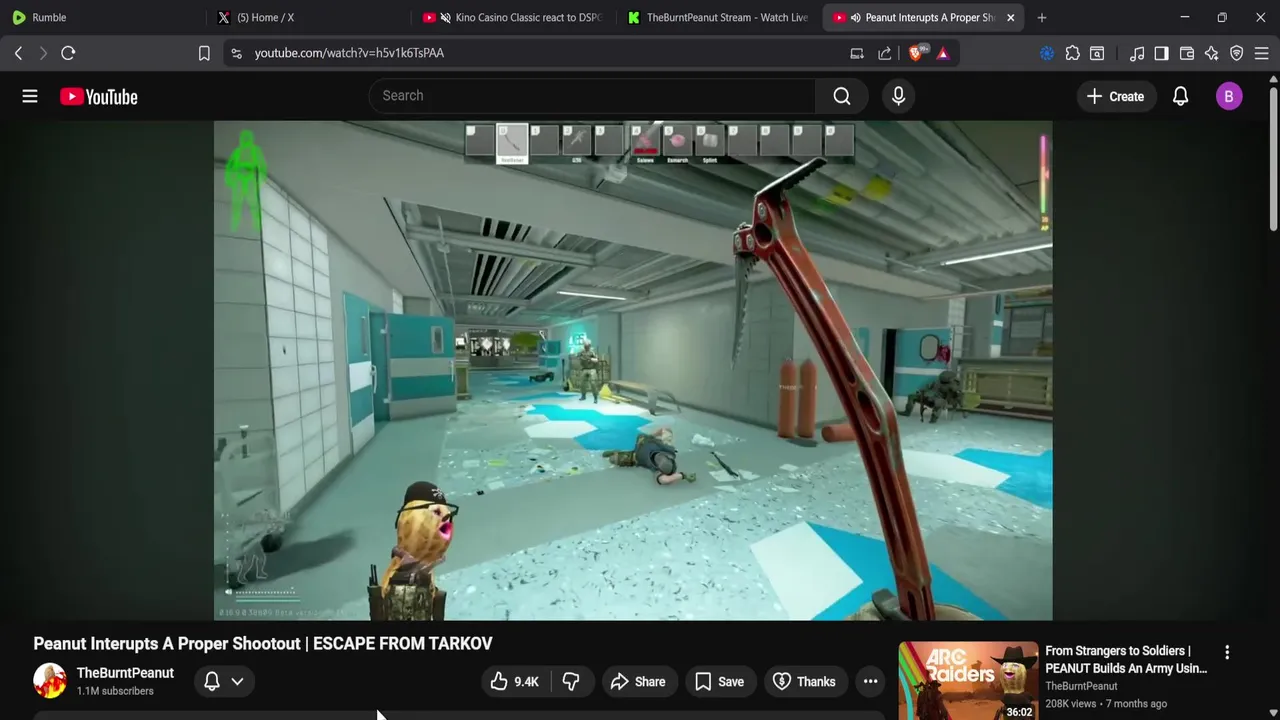Screen dimensions: 1280x720
Task: Save video to playlist
Action: [720, 682]
